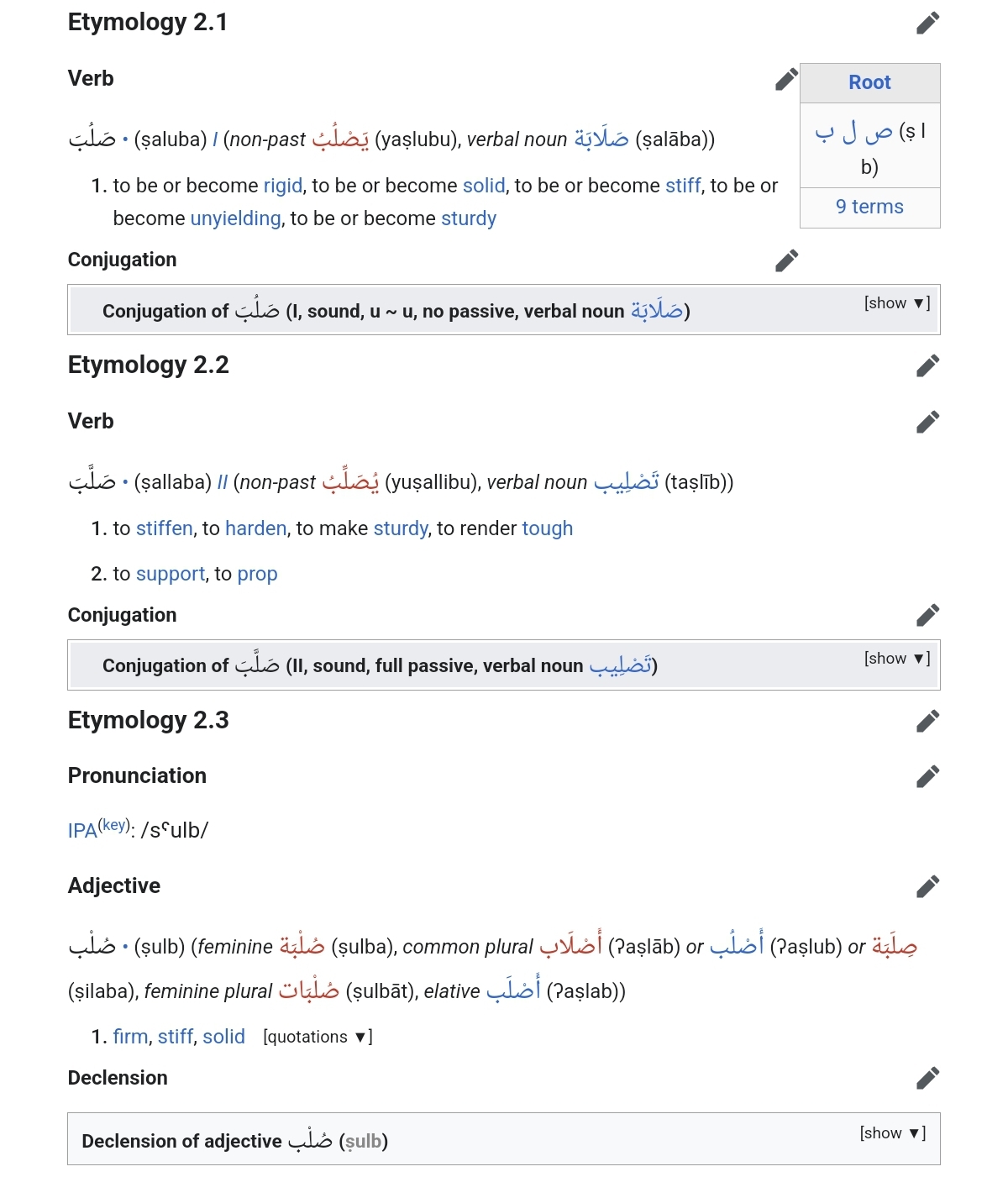
Task: Open the Root link in the side box
Action: pos(869,82)
